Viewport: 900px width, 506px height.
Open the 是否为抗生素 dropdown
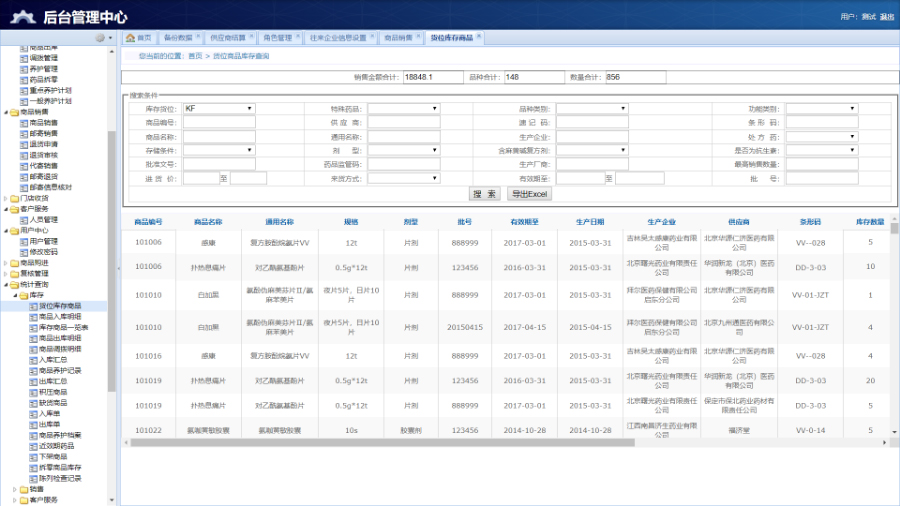(821, 150)
